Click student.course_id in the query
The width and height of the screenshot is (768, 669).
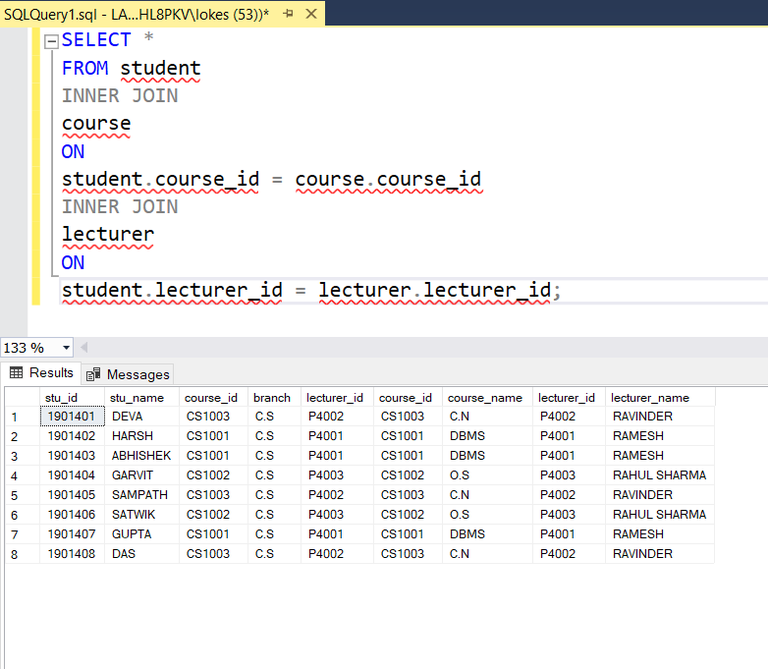coord(161,179)
